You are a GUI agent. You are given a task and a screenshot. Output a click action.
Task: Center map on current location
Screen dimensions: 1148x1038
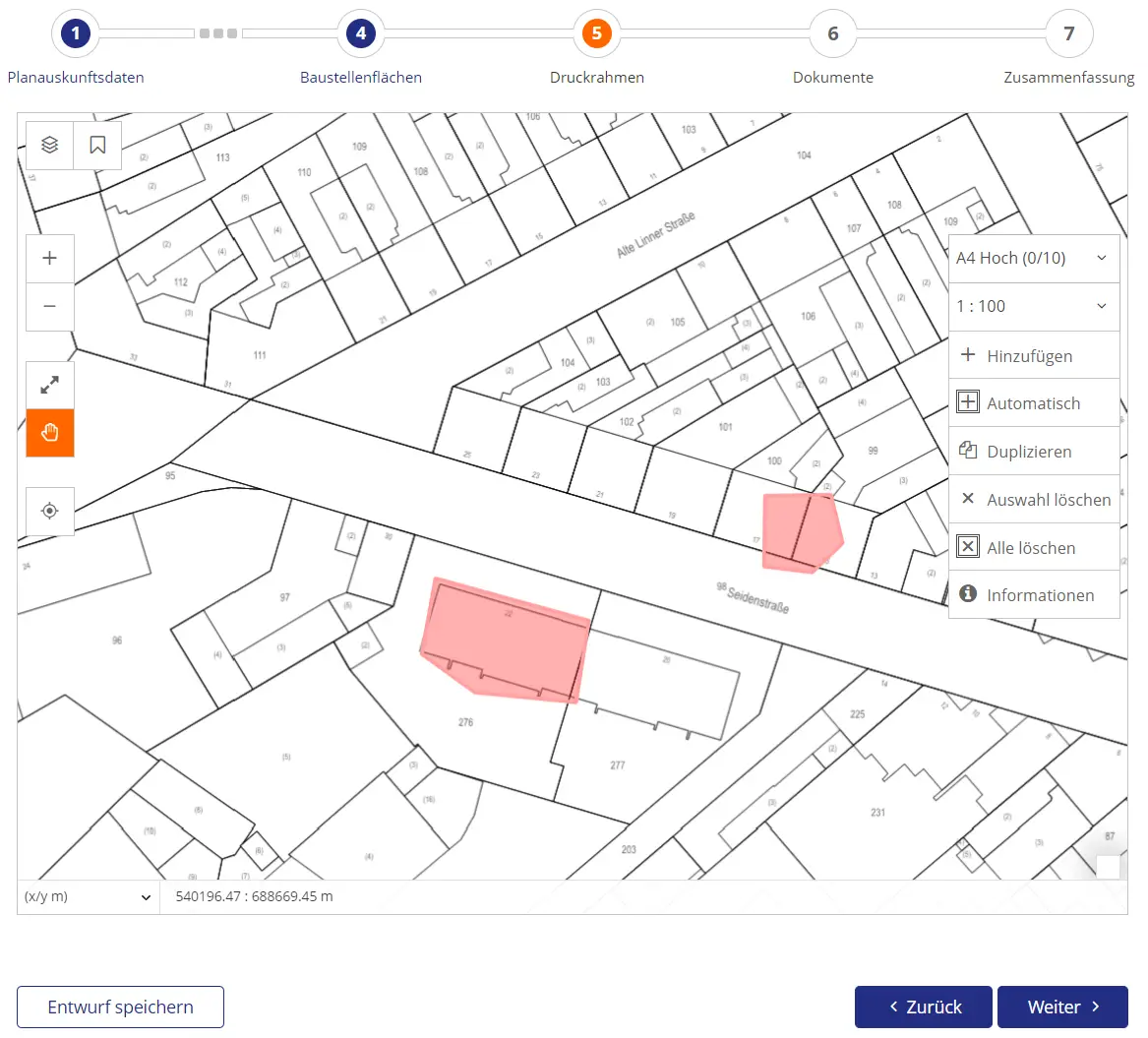click(x=49, y=511)
